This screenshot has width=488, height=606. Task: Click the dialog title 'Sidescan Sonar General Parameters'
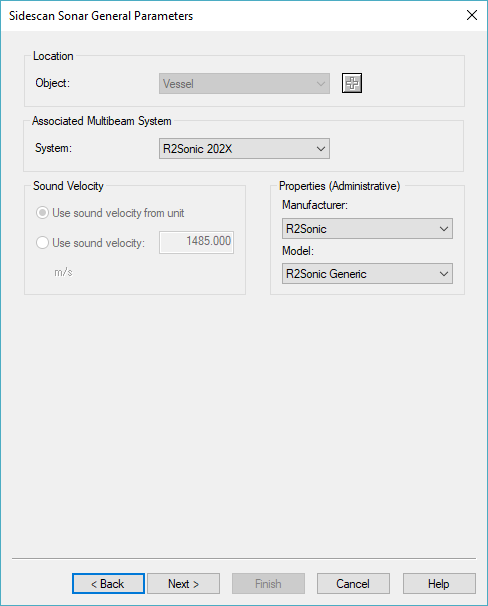click(x=101, y=16)
